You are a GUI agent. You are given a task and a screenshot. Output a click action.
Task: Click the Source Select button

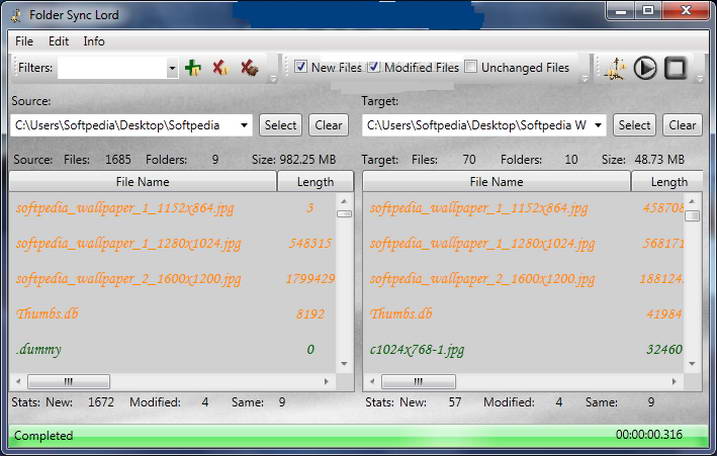point(280,125)
